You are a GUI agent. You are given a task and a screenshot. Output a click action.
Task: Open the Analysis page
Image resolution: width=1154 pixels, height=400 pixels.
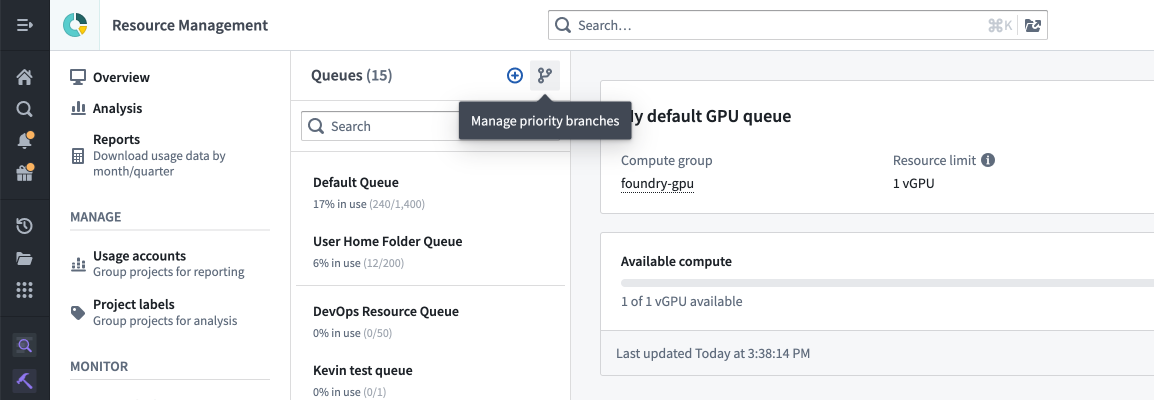tap(118, 108)
